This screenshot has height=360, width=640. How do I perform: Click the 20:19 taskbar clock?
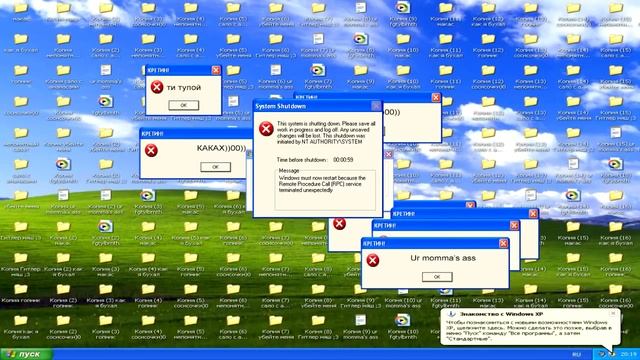click(629, 354)
